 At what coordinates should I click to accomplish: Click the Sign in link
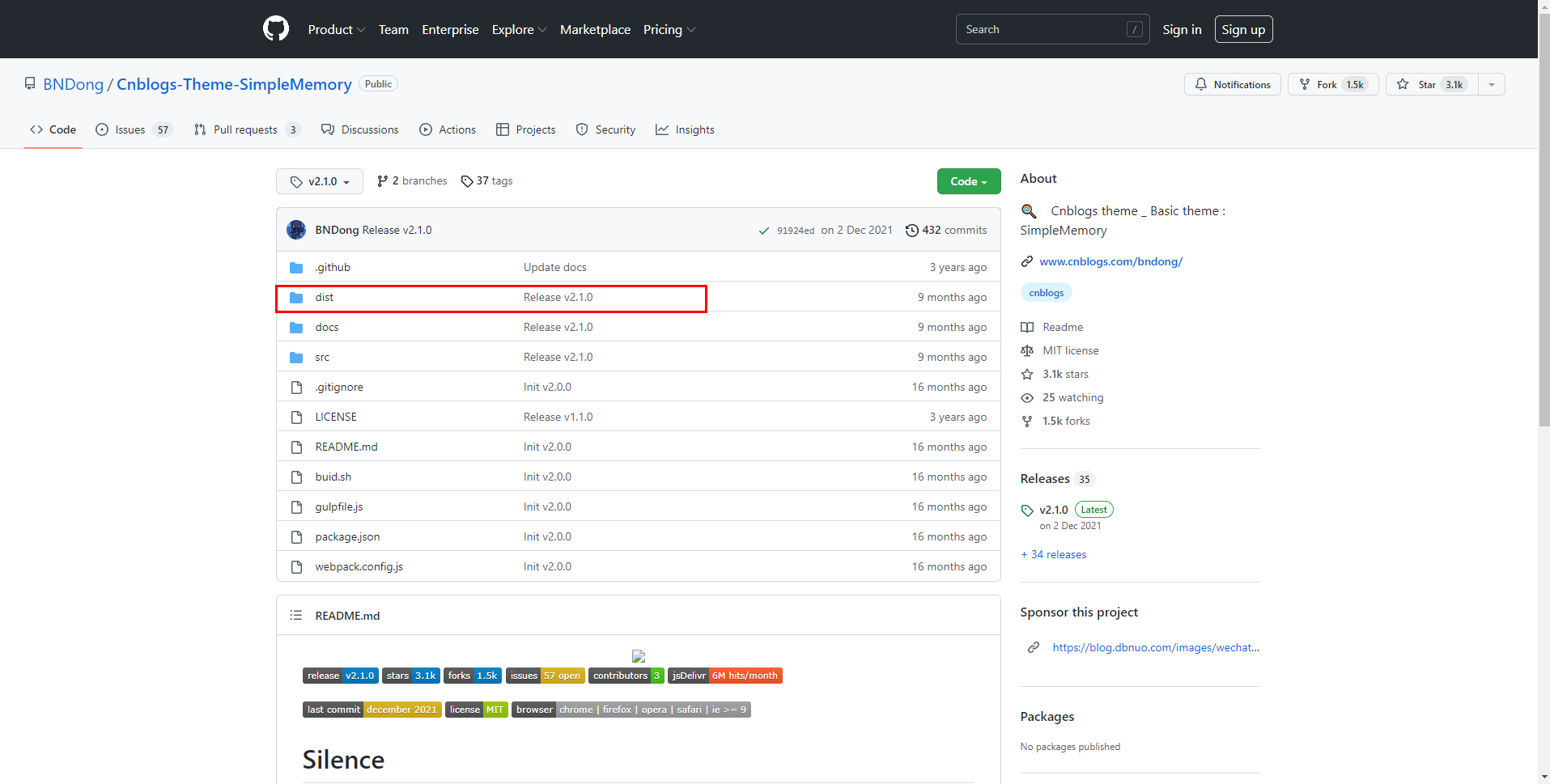[1182, 29]
